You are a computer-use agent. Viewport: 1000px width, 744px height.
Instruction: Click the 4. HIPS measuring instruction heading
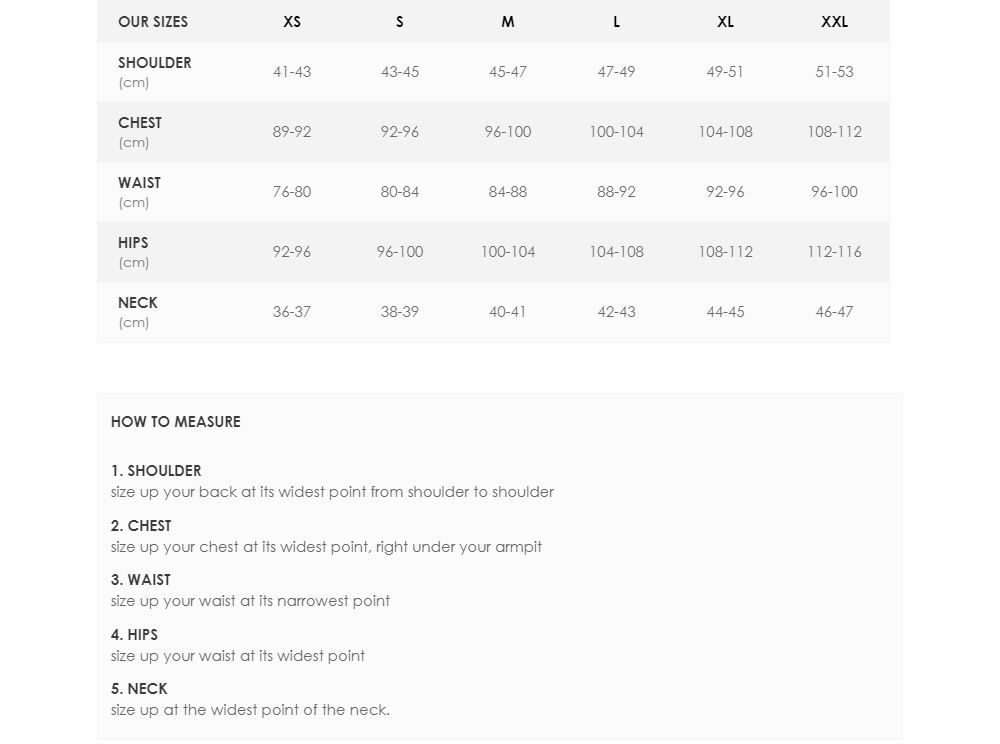134,634
